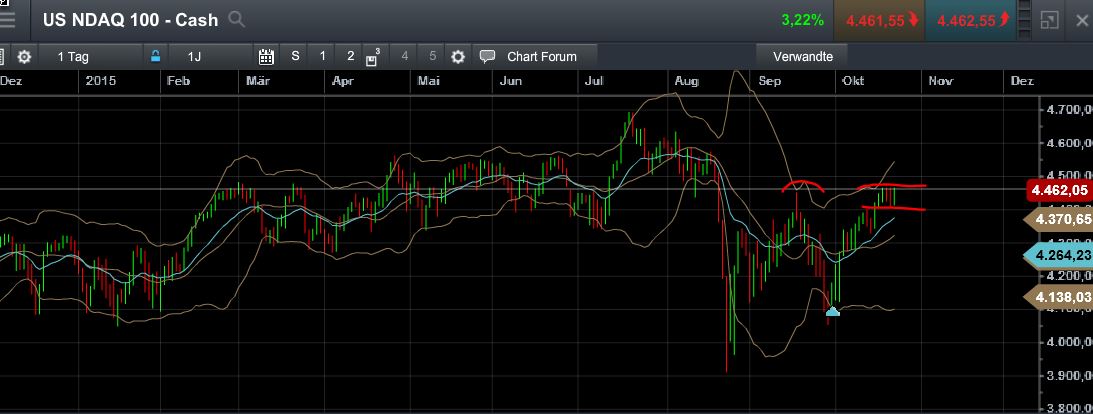Click the Nov month label on the time axis
Viewport: 1093px width, 414px height.
pyautogui.click(x=941, y=81)
